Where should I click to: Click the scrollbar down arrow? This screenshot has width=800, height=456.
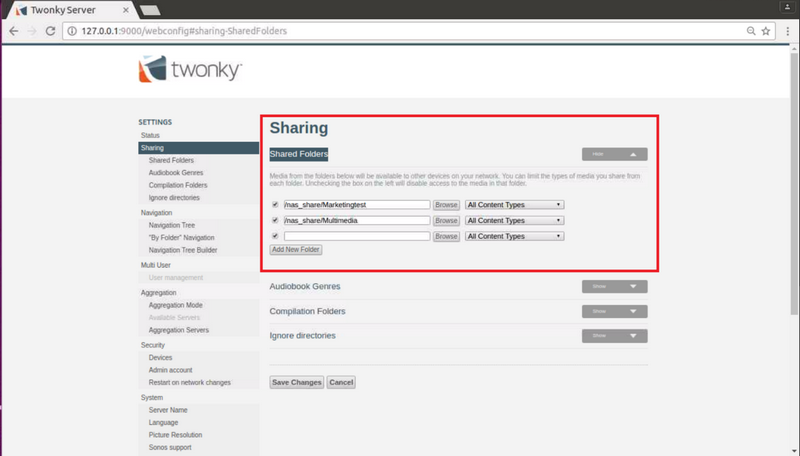(794, 452)
